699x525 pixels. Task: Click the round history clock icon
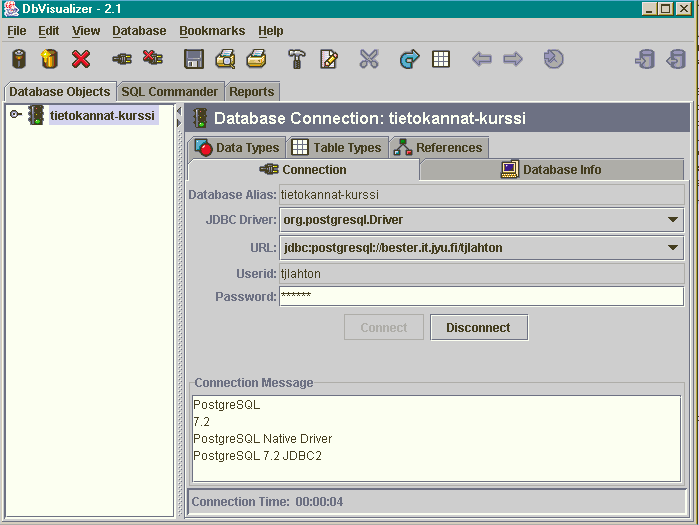click(x=554, y=59)
